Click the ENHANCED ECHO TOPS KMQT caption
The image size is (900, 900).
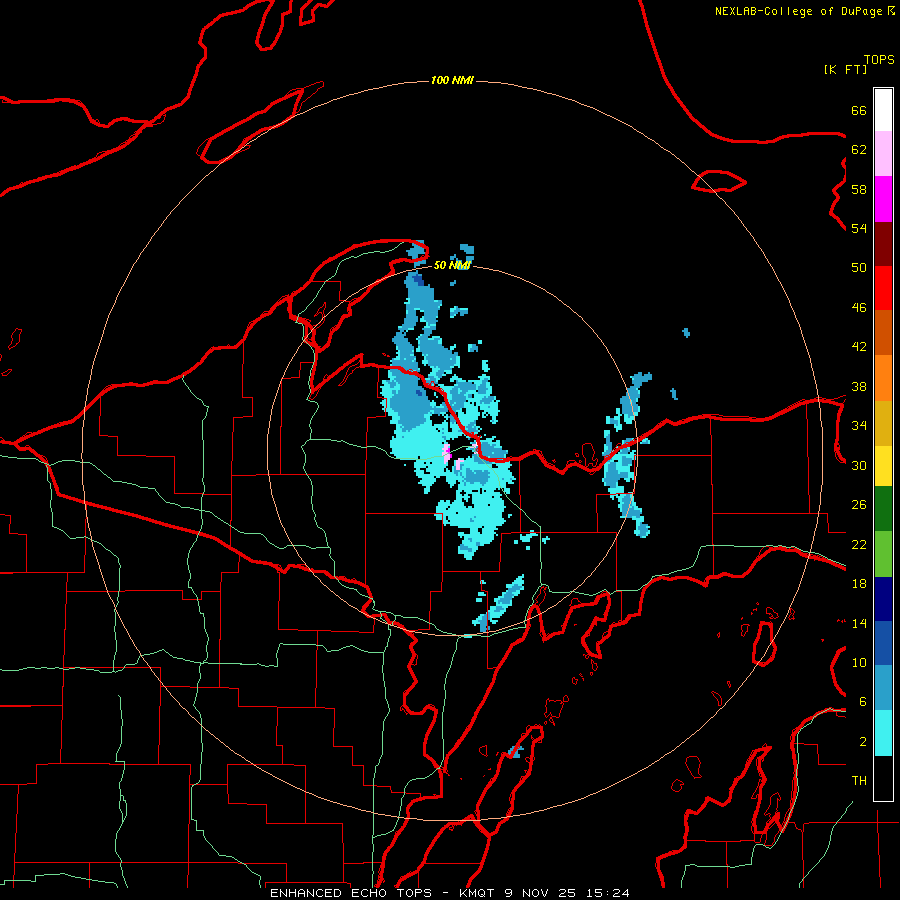(x=450, y=893)
